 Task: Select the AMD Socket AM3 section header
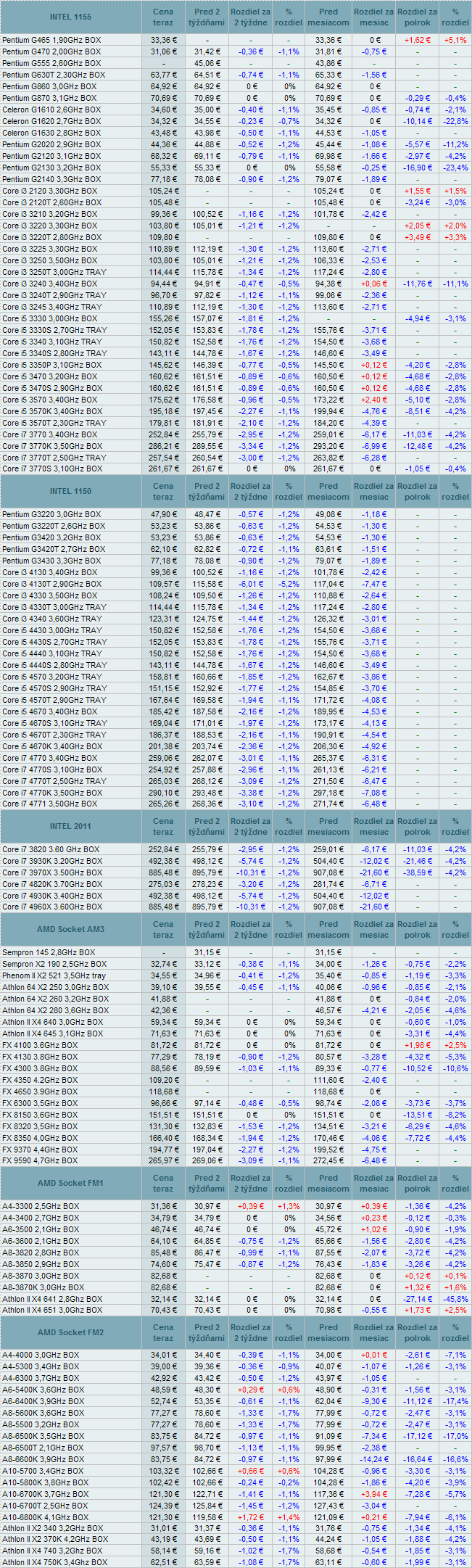(71, 929)
